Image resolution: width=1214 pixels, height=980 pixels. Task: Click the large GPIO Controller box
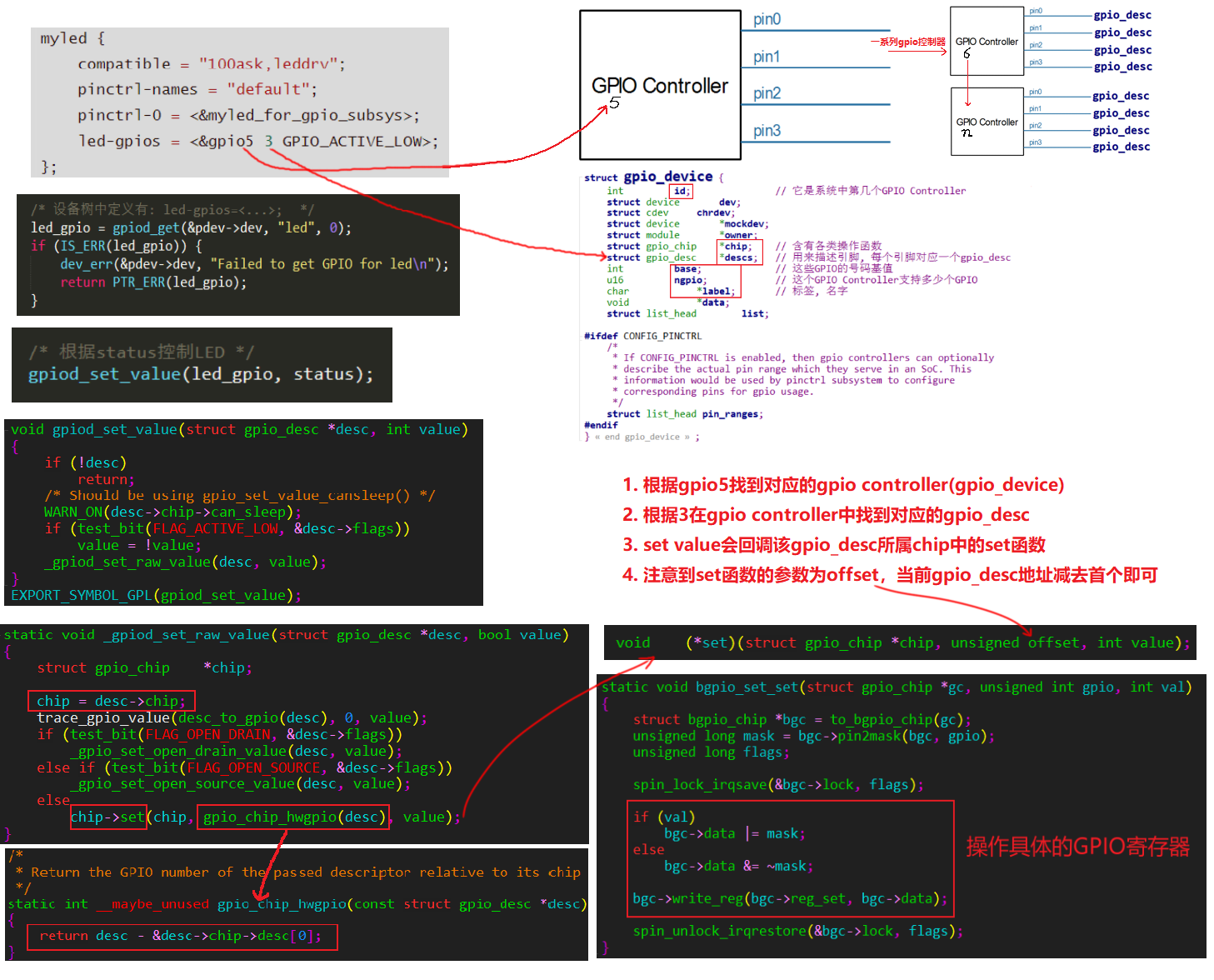[659, 85]
